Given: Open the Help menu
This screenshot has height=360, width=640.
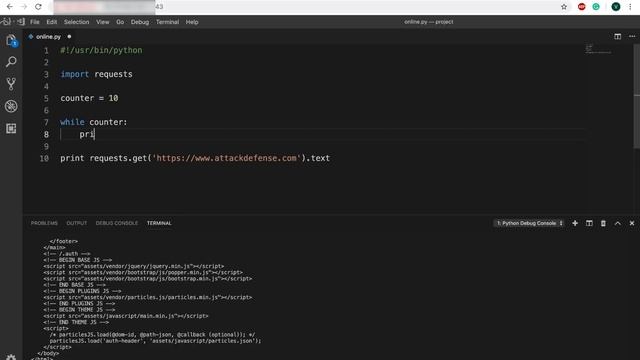Looking at the screenshot, I should click(192, 22).
